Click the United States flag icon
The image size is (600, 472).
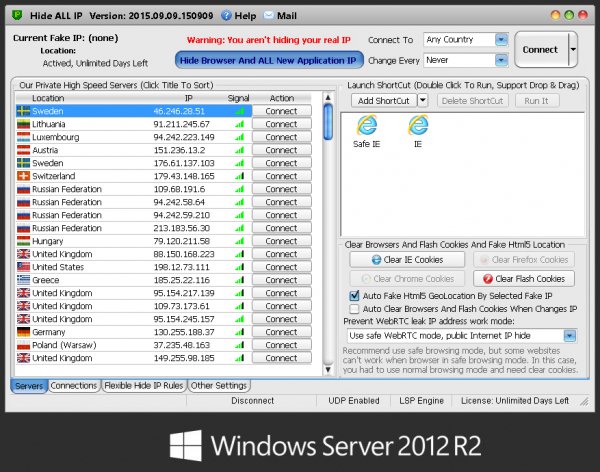tap(23, 267)
